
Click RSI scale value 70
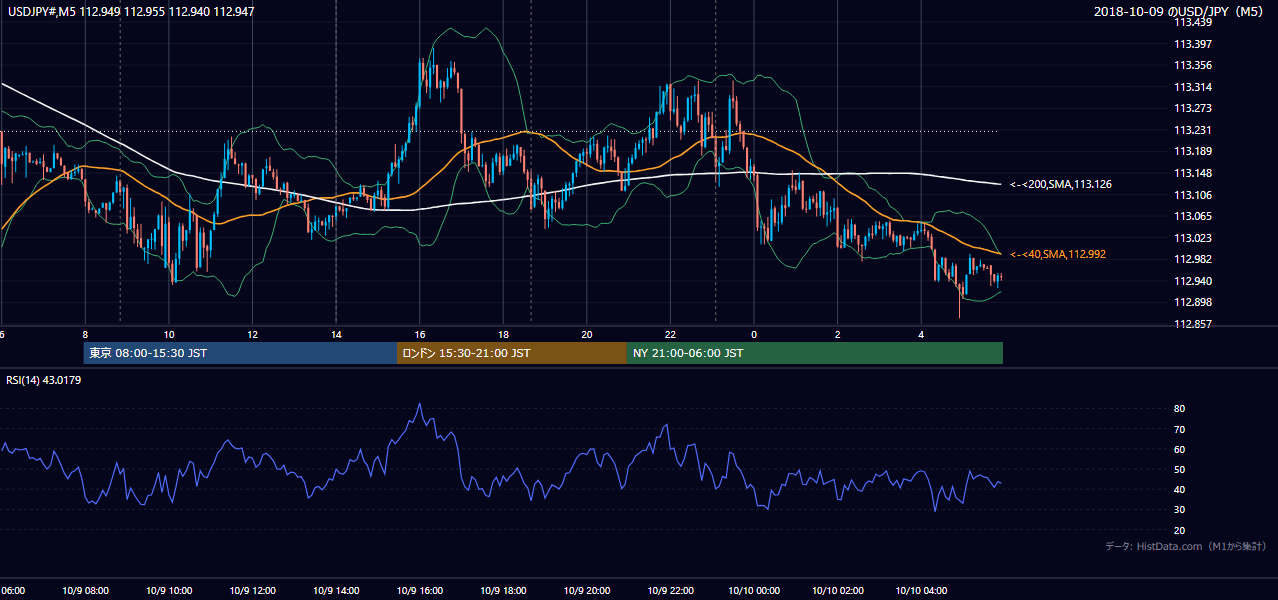pyautogui.click(x=1179, y=429)
